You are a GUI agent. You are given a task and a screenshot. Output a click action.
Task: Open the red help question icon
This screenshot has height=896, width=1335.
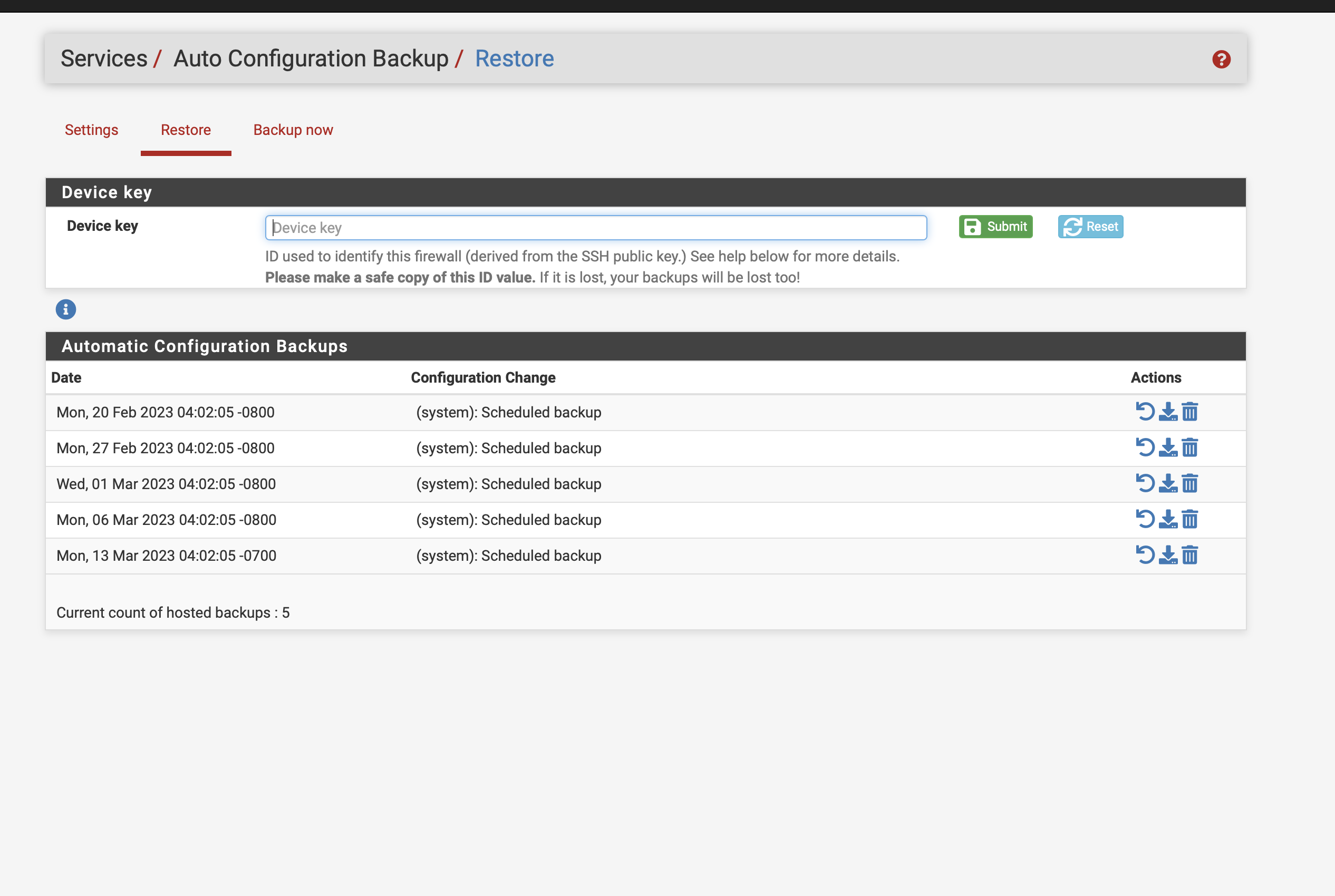click(x=1221, y=60)
